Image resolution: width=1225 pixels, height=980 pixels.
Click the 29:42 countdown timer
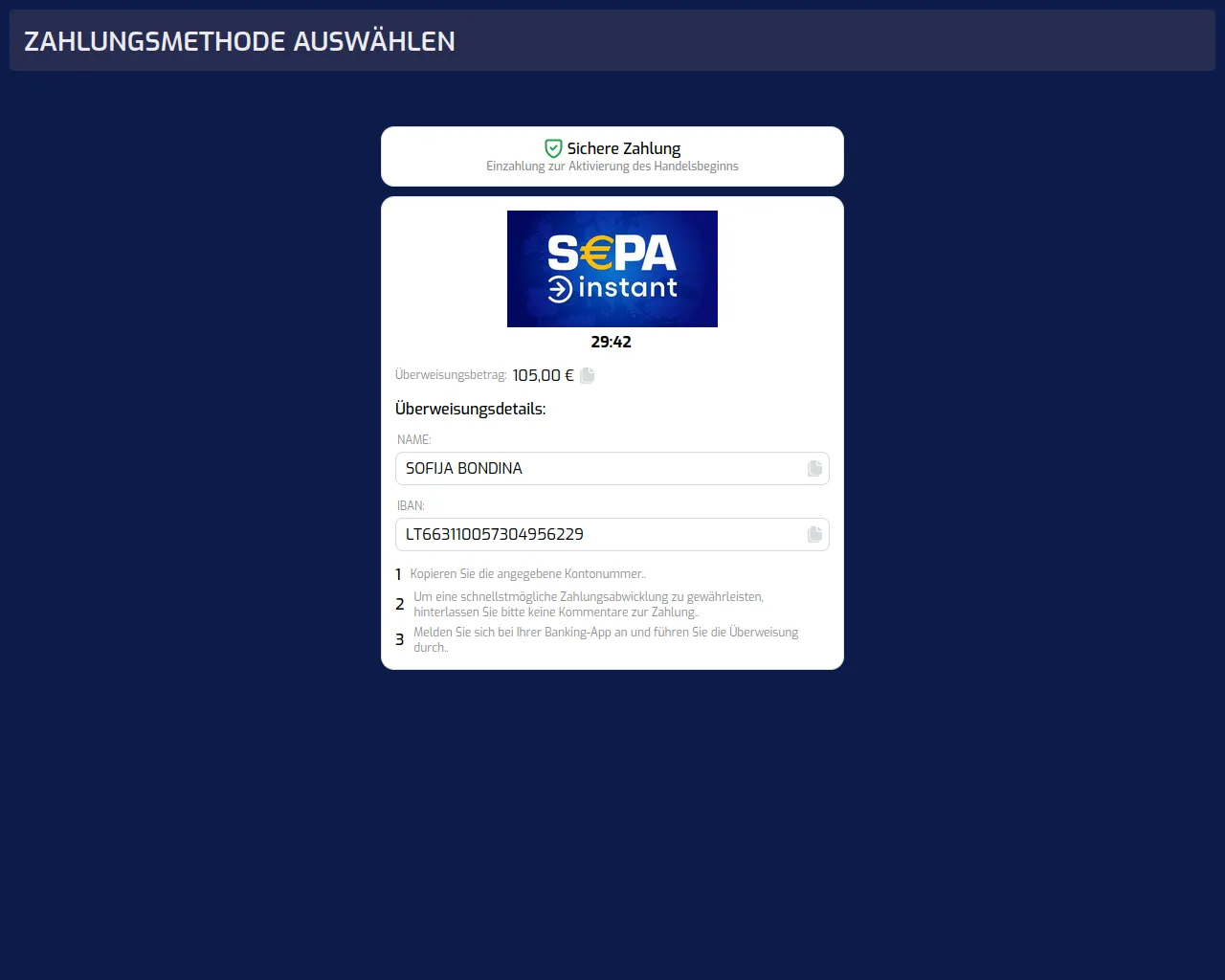(x=612, y=342)
